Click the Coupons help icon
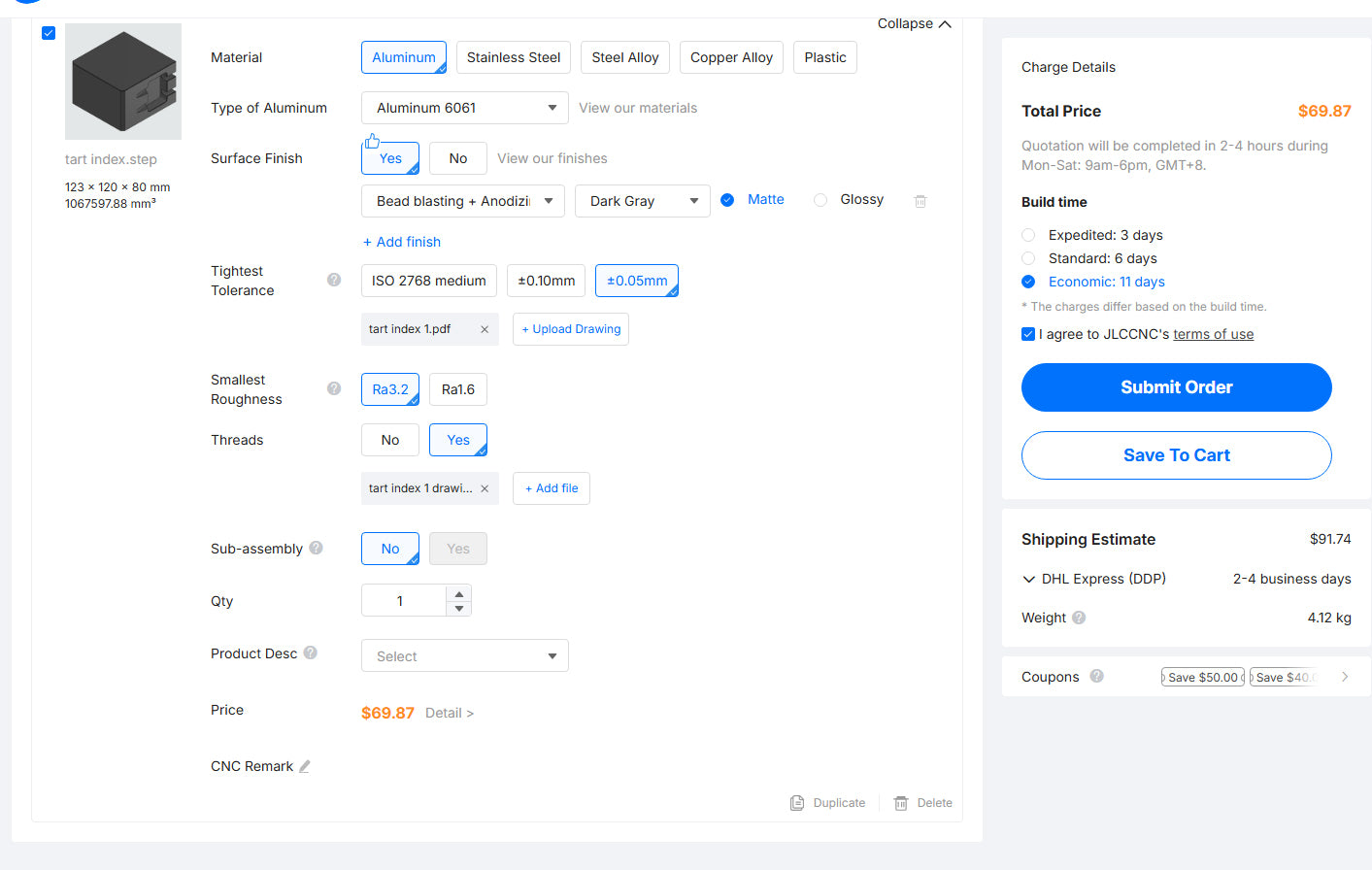The height and width of the screenshot is (870, 1372). click(1096, 676)
